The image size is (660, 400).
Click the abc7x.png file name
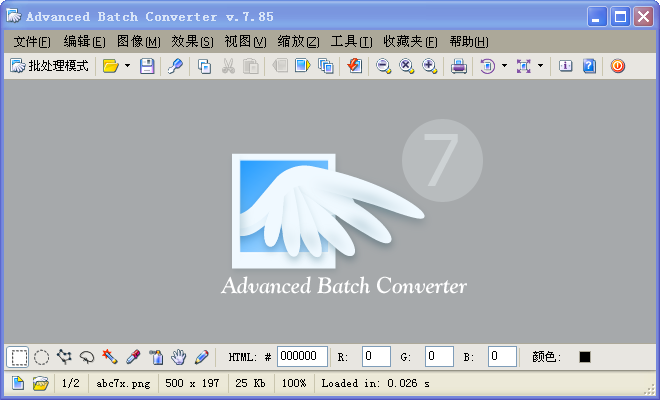tap(123, 384)
